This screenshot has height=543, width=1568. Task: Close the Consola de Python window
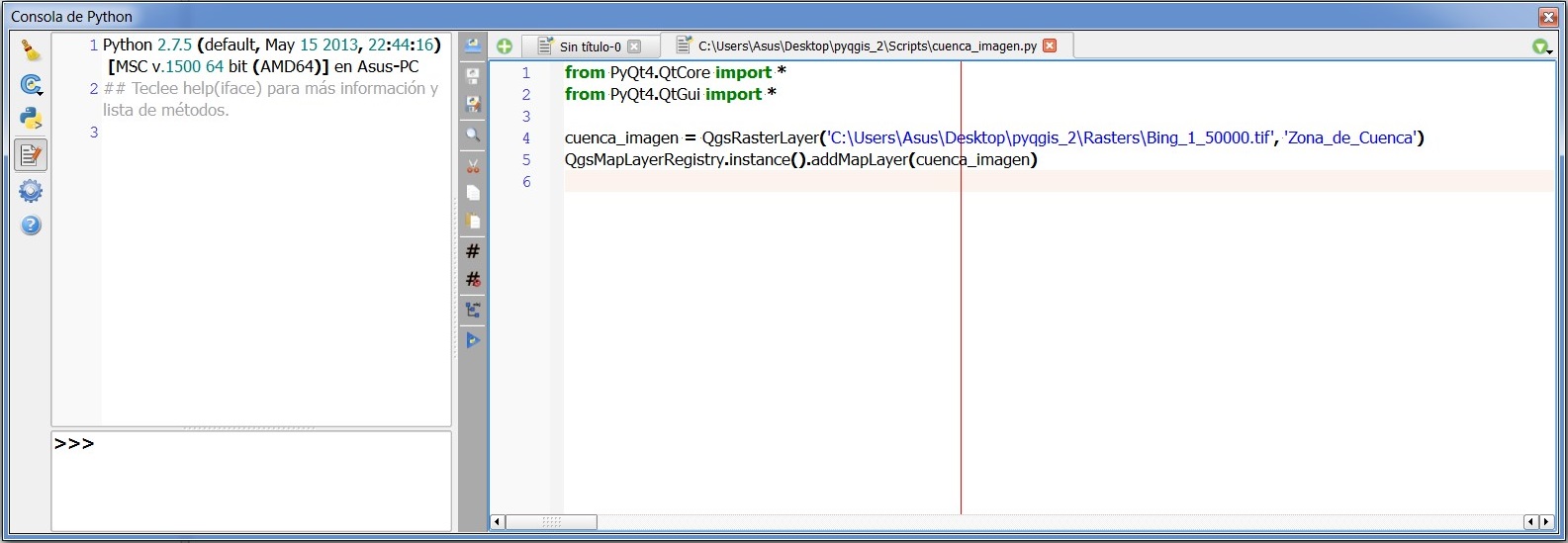pyautogui.click(x=1548, y=17)
